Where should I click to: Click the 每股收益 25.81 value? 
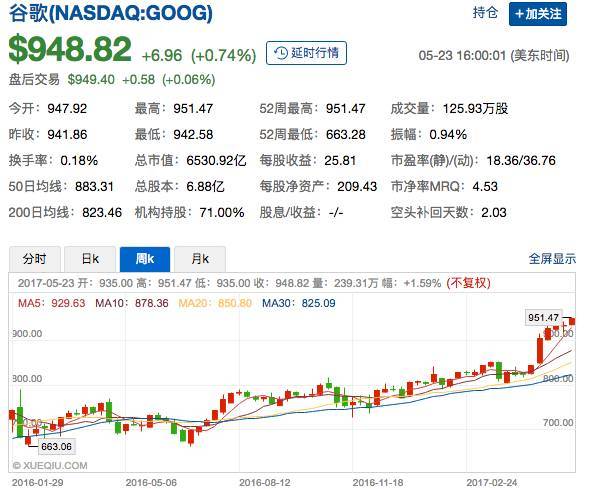pyautogui.click(x=340, y=161)
